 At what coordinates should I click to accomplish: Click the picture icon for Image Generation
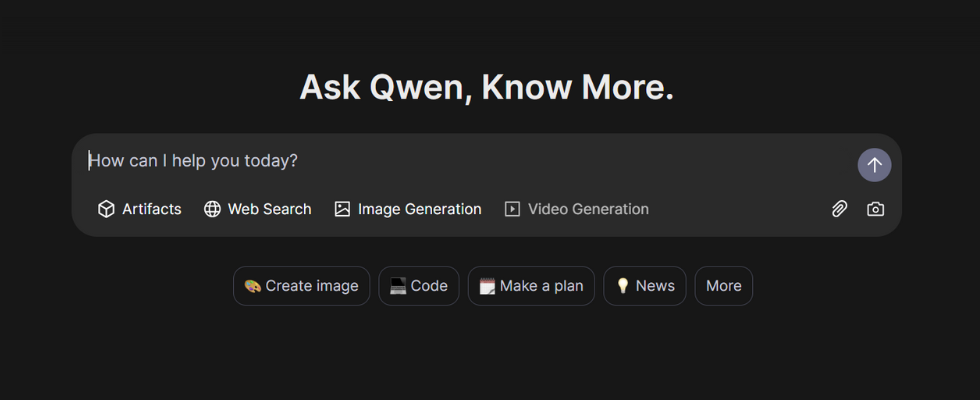tap(342, 209)
